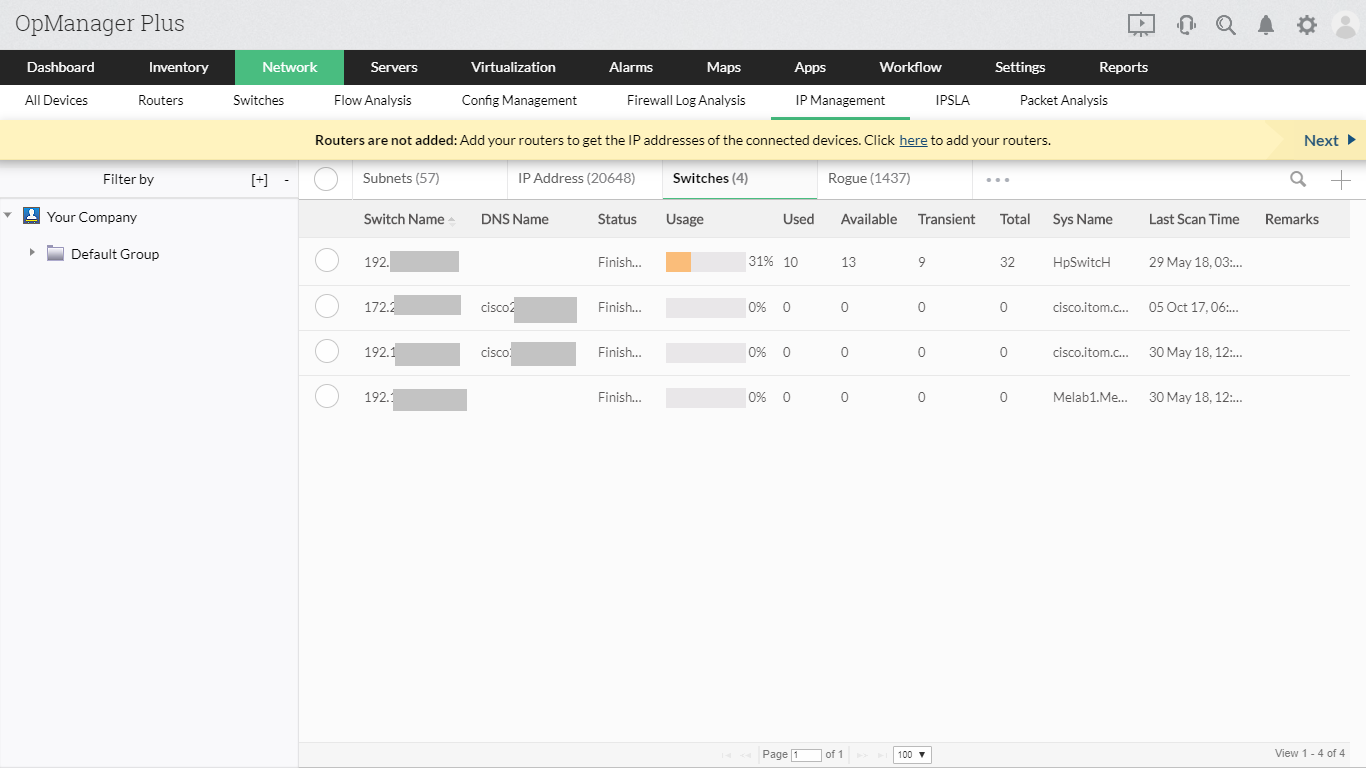
Task: Open the Packet Analysis sub-menu
Action: 1064,100
